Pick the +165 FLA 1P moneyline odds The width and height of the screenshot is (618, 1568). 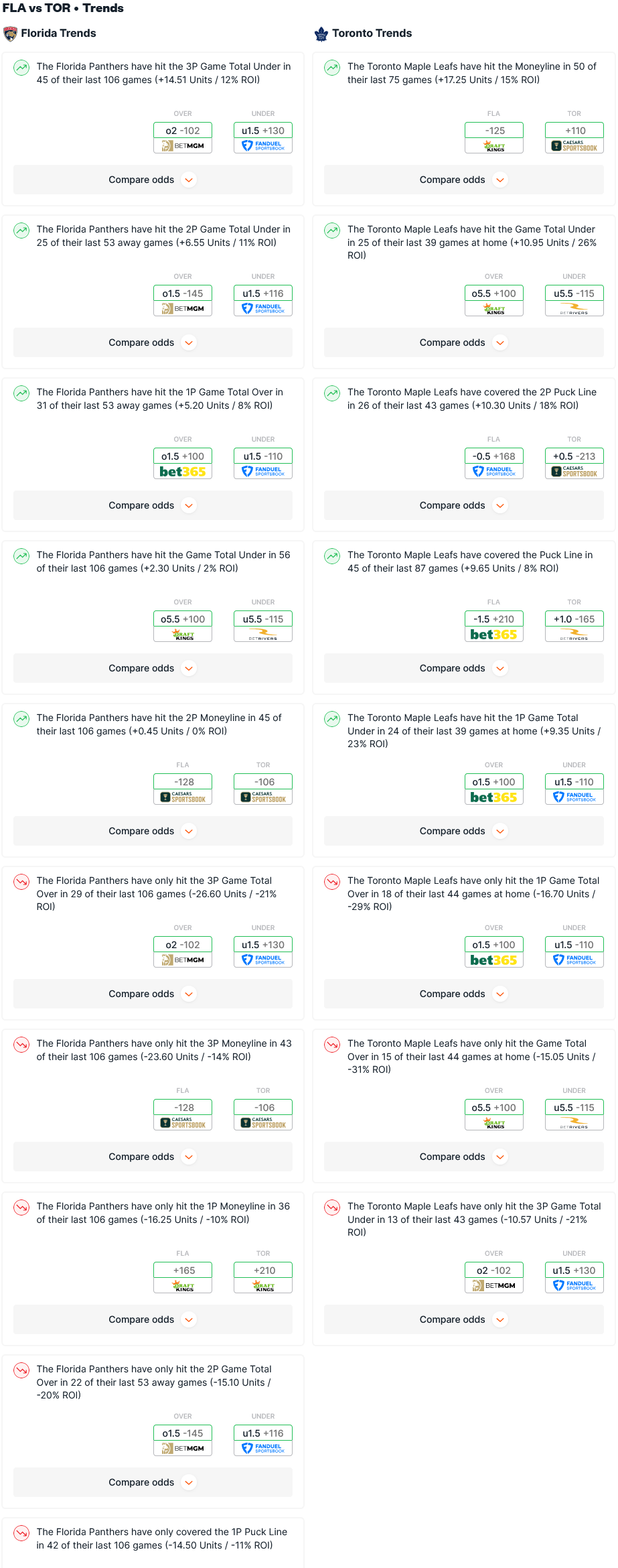point(183,1270)
